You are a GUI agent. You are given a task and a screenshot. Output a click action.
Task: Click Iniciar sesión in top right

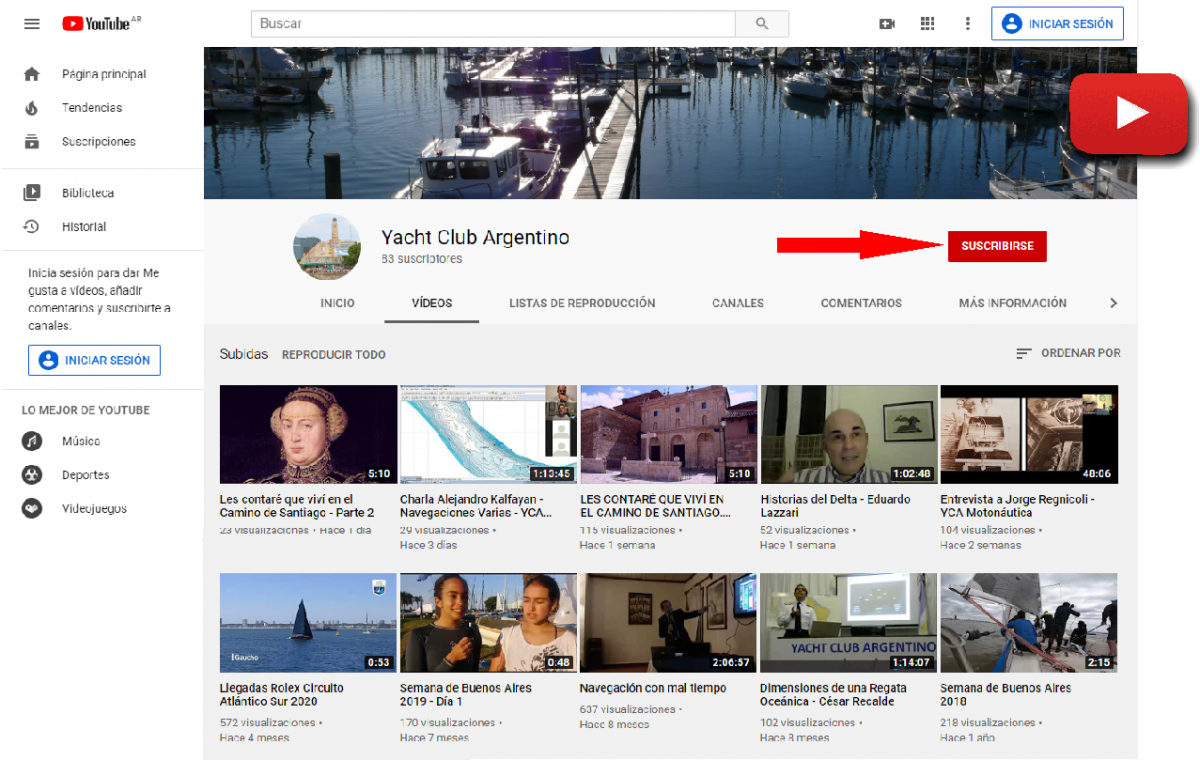pos(1057,24)
